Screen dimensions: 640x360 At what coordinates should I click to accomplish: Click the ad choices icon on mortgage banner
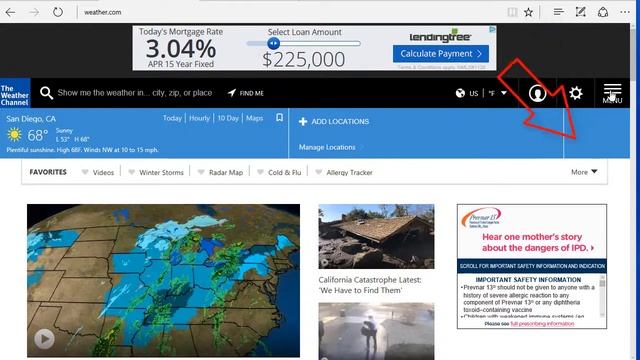493,29
